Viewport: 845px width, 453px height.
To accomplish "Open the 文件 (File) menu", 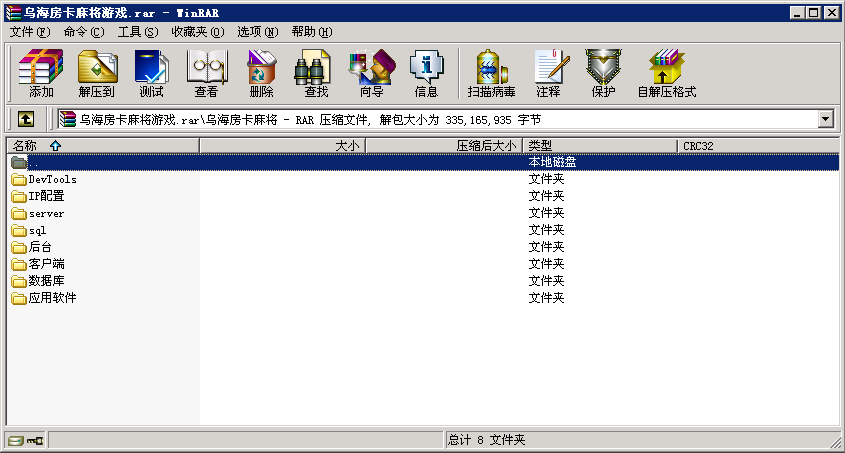I will [x=29, y=32].
